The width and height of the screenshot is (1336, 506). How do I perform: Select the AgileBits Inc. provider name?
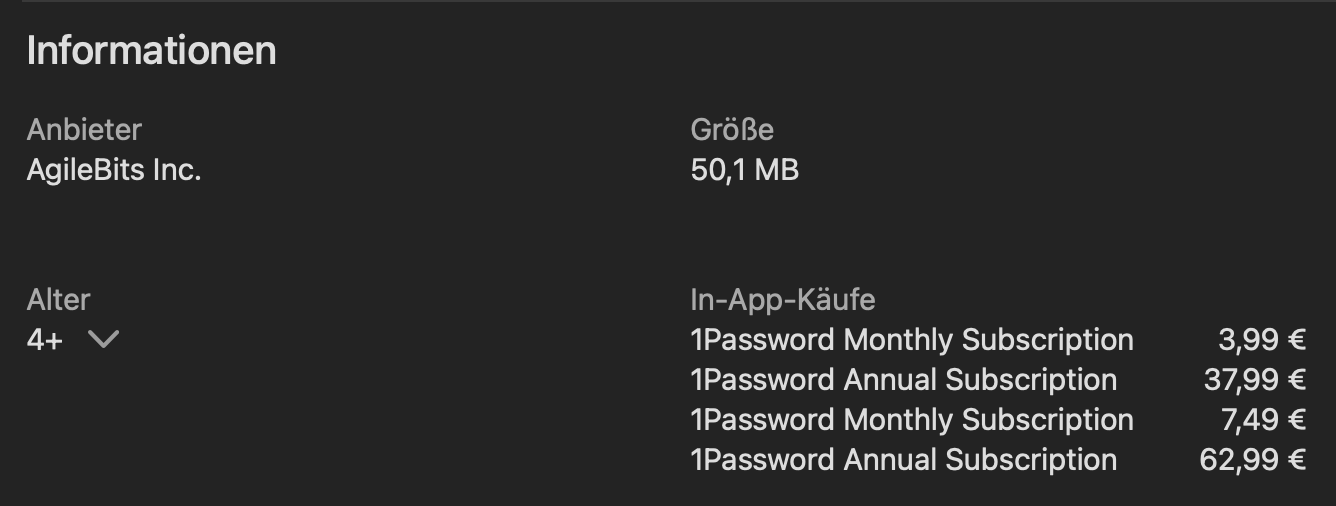point(114,170)
